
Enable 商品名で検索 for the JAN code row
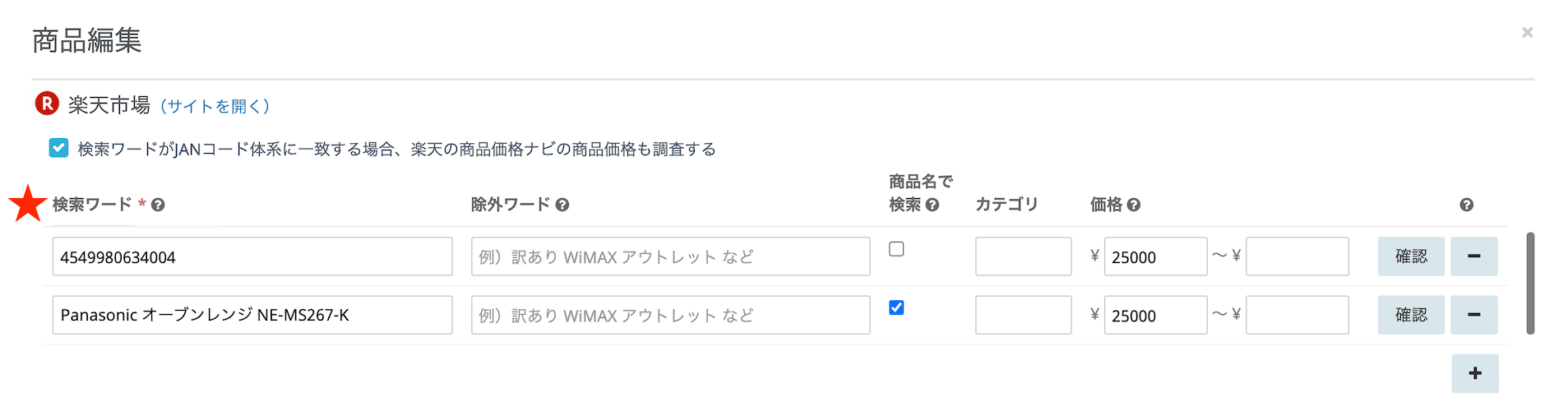pos(896,249)
